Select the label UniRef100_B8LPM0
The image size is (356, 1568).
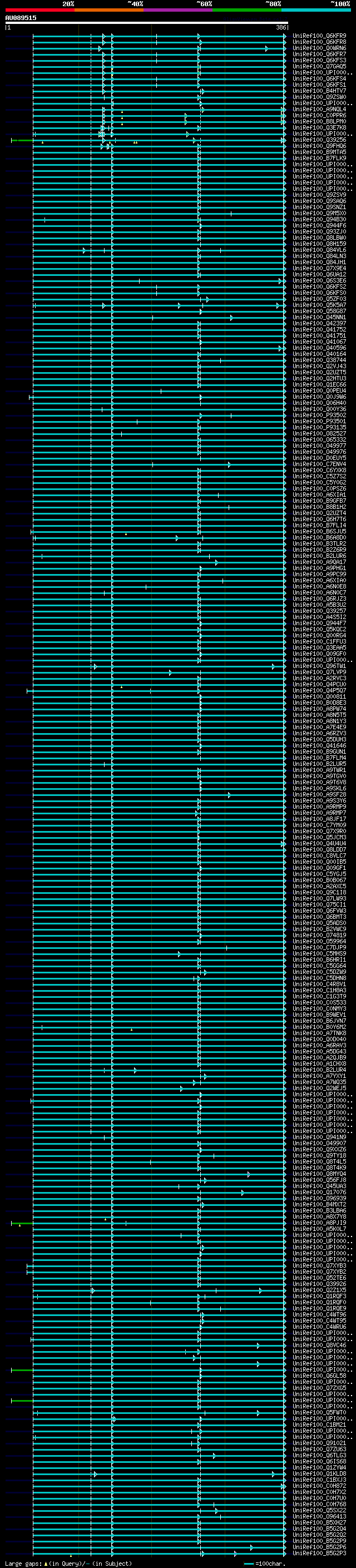tap(319, 122)
